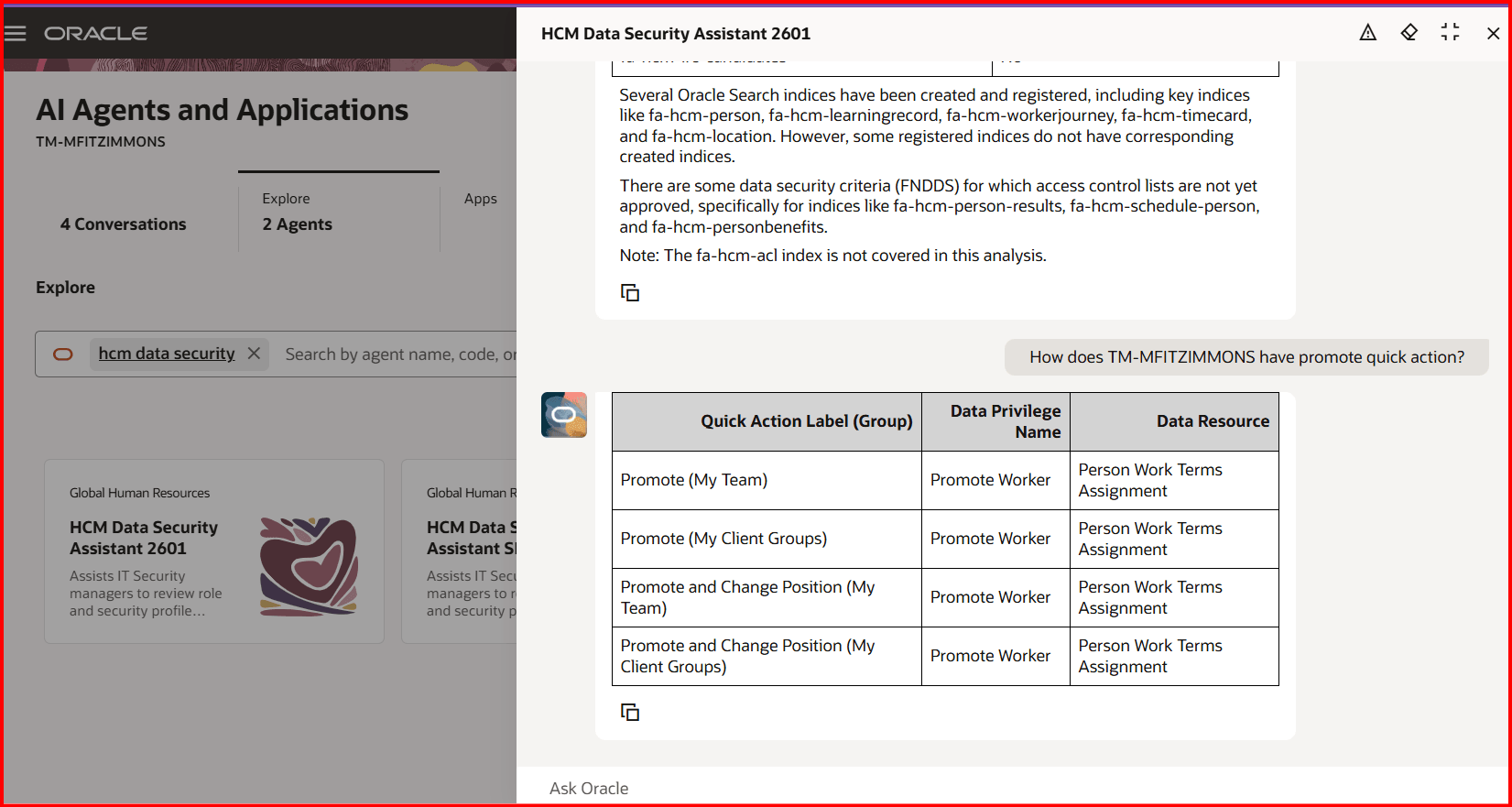The image size is (1512, 807).
Task: Open the hamburger navigation menu
Action: 16,34
